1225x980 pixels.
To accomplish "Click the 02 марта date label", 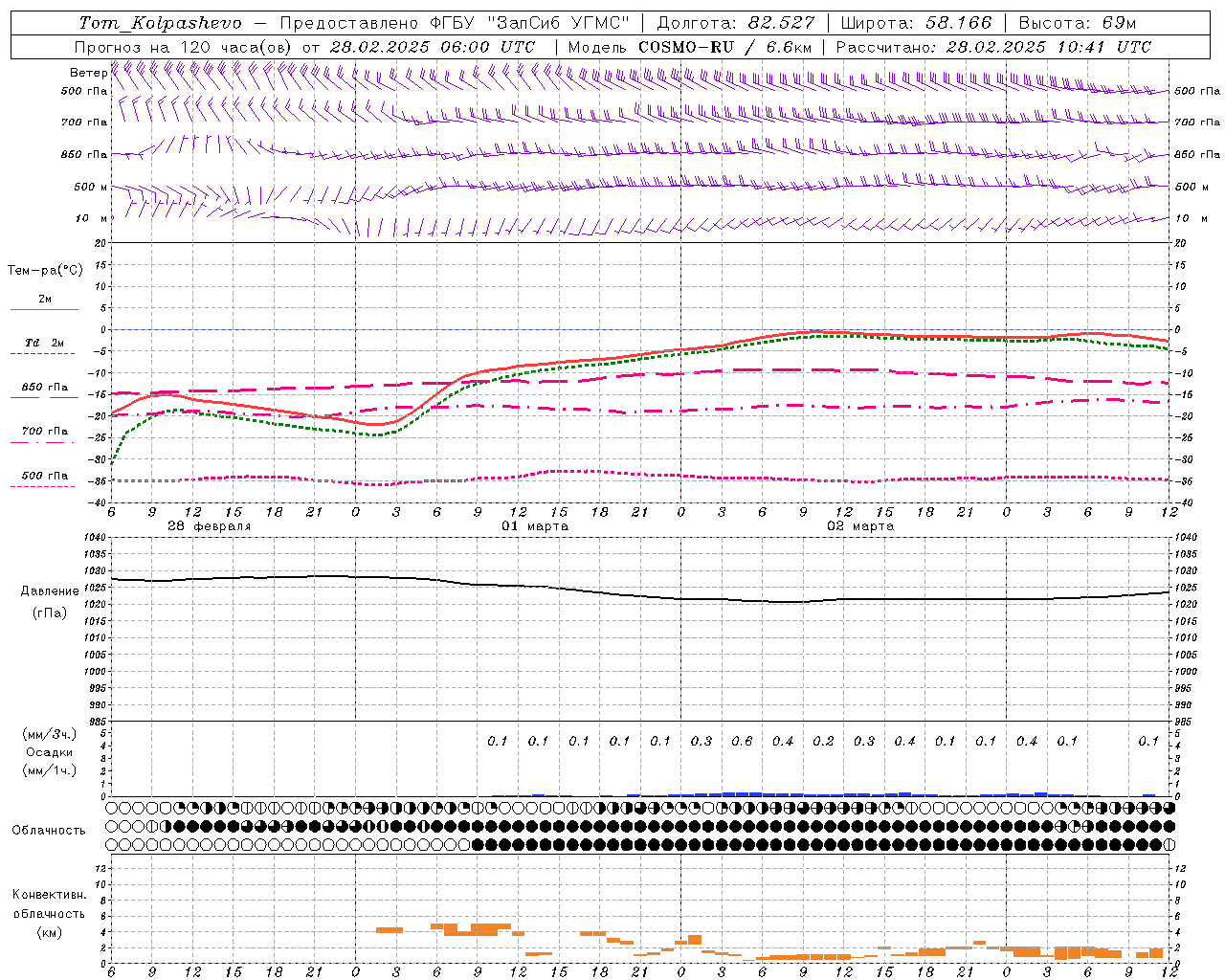I will click(x=860, y=526).
